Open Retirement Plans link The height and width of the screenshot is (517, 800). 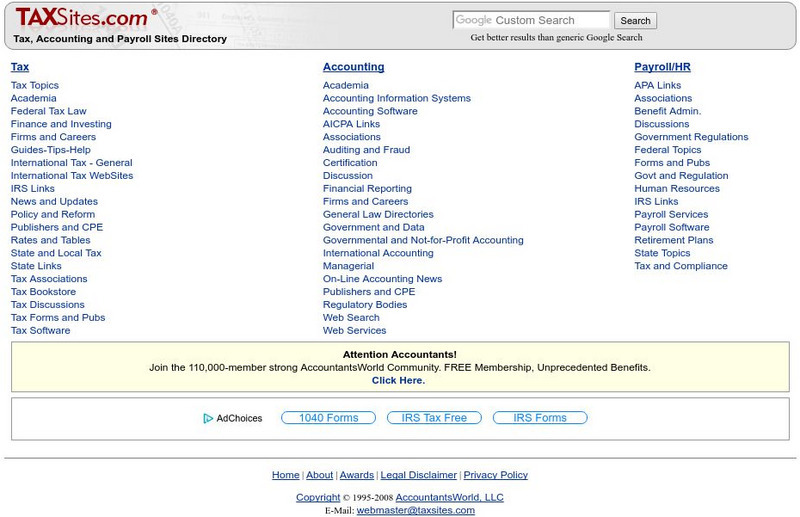pyautogui.click(x=674, y=240)
